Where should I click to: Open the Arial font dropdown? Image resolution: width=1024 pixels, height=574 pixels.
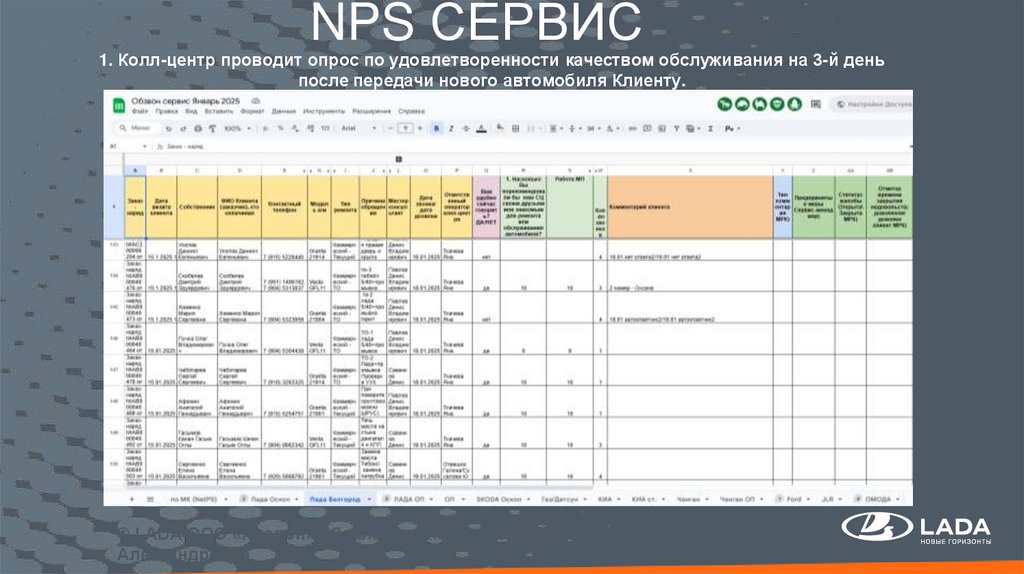359,129
